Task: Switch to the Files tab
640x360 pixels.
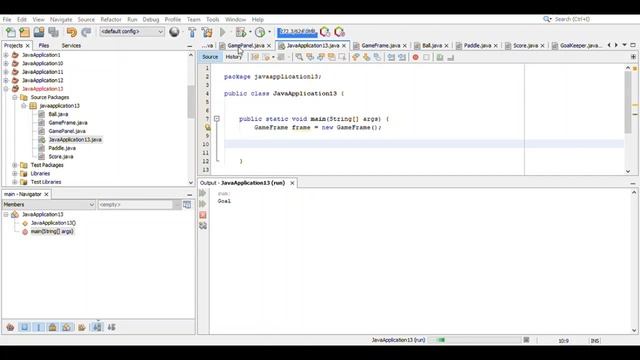Action: point(44,46)
